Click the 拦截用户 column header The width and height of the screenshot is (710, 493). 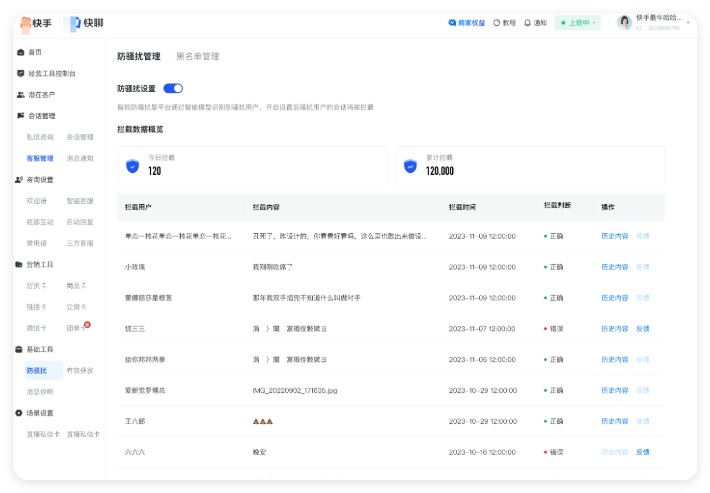(138, 207)
